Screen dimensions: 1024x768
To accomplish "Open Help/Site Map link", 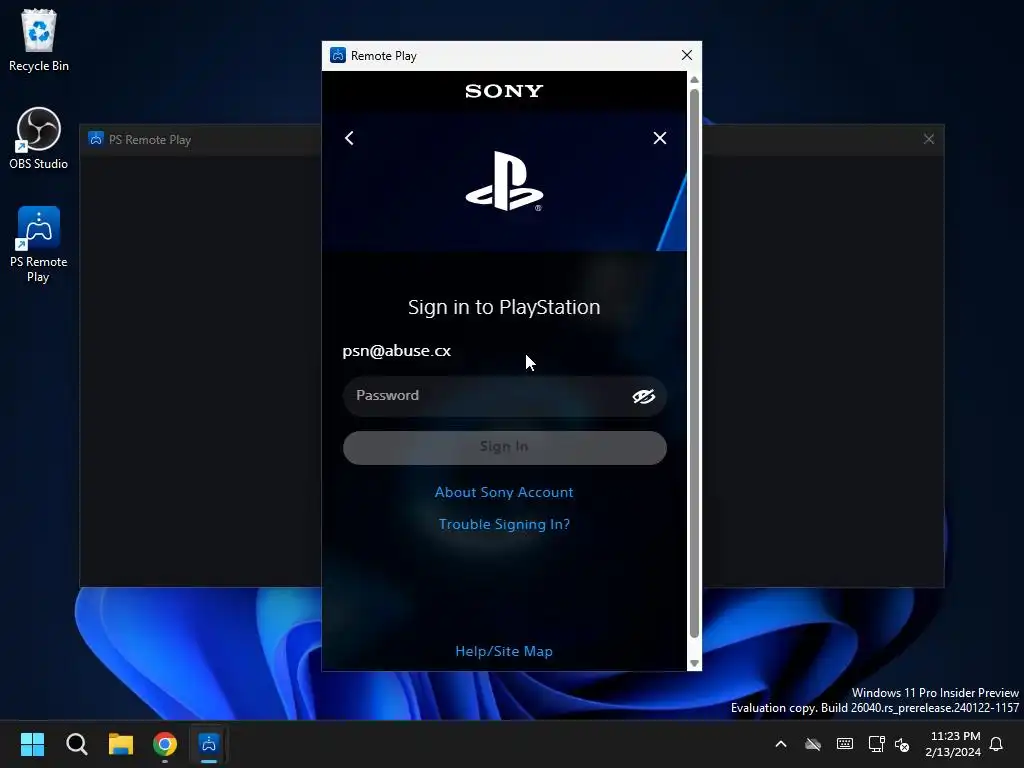I will tap(504, 651).
